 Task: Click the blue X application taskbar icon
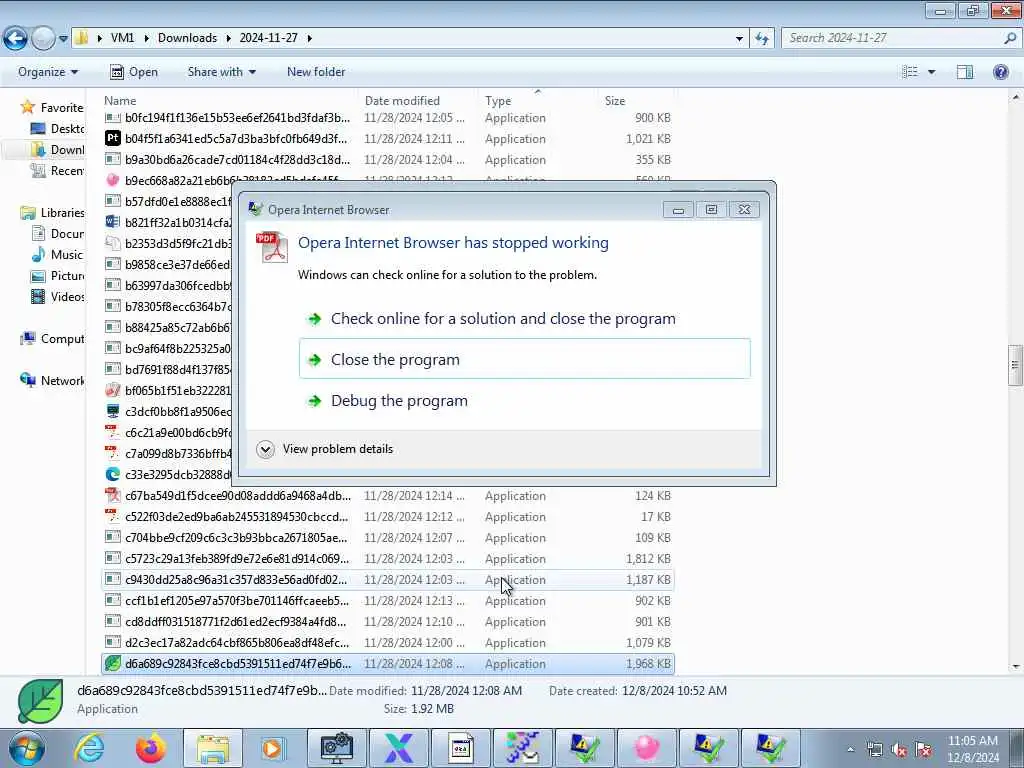(x=398, y=748)
